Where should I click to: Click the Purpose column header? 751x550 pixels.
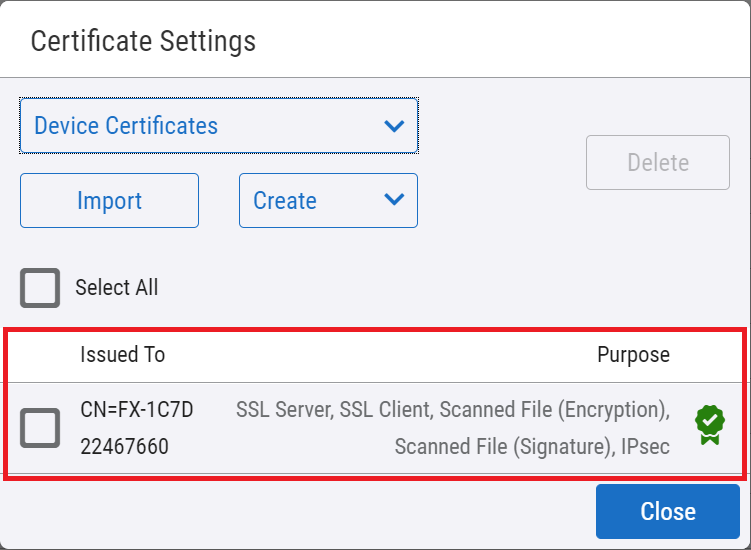[x=633, y=355]
